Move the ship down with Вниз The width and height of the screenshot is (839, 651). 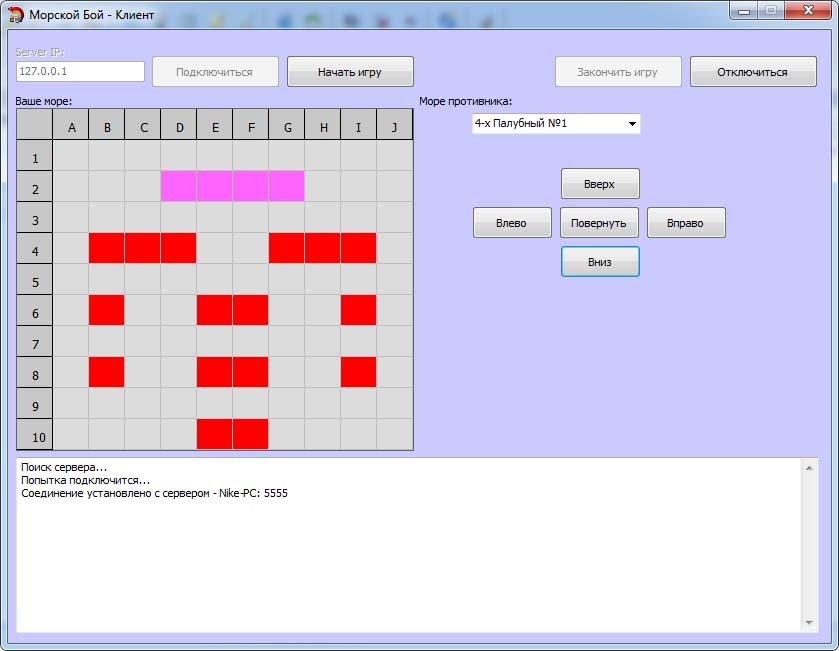pos(600,262)
